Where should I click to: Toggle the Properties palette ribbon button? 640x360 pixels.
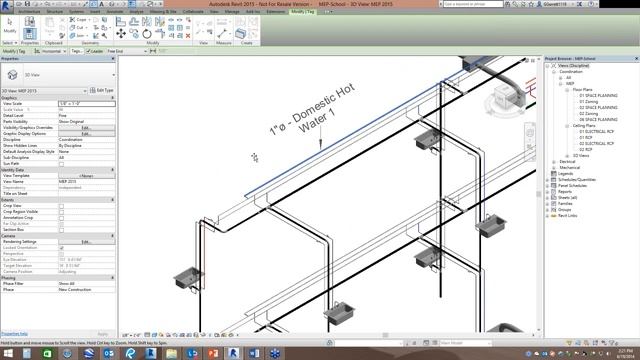[29, 33]
